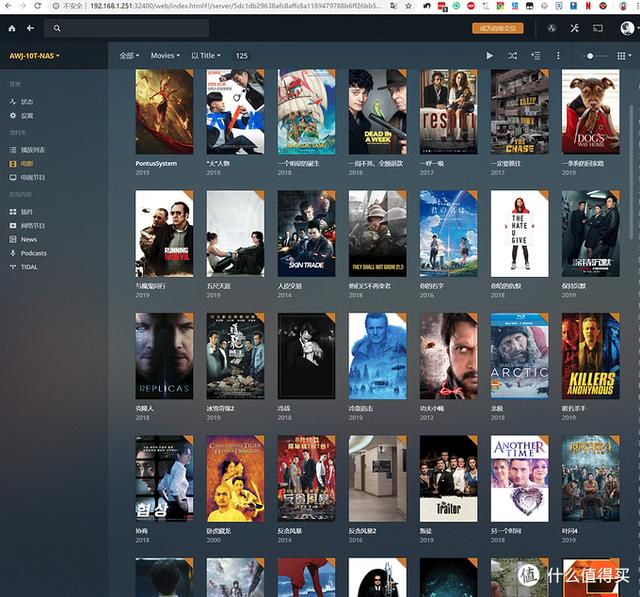Open the playlists item with list icon
This screenshot has width=640, height=597.
coord(27,150)
